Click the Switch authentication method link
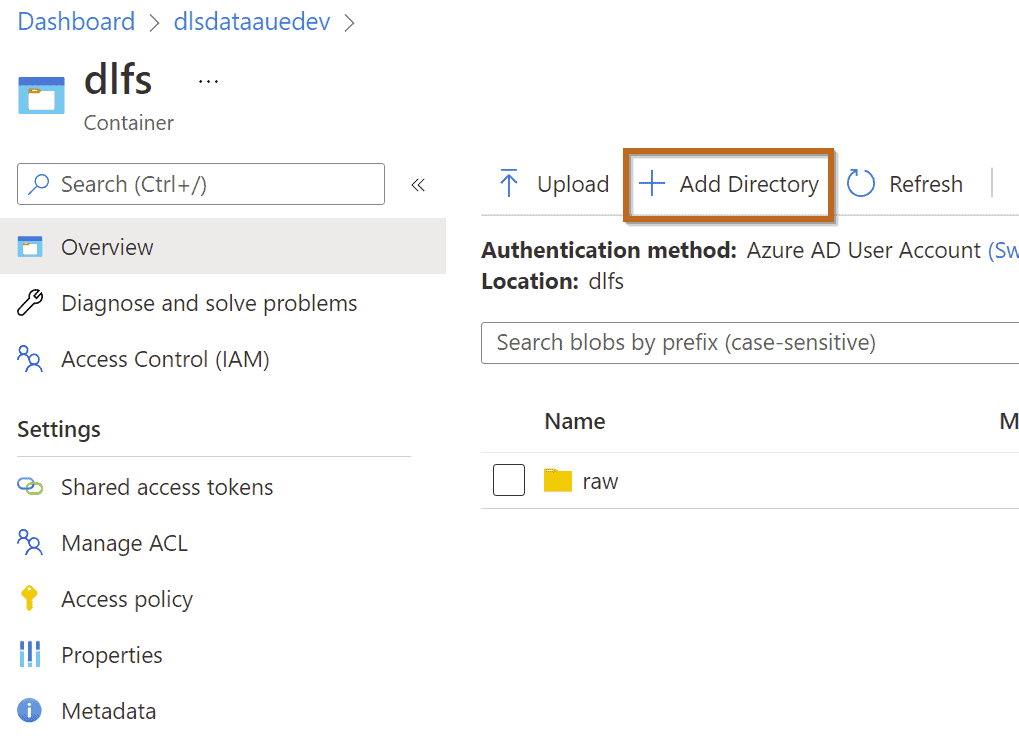Screen dimensions: 1019x751 coord(1003,250)
